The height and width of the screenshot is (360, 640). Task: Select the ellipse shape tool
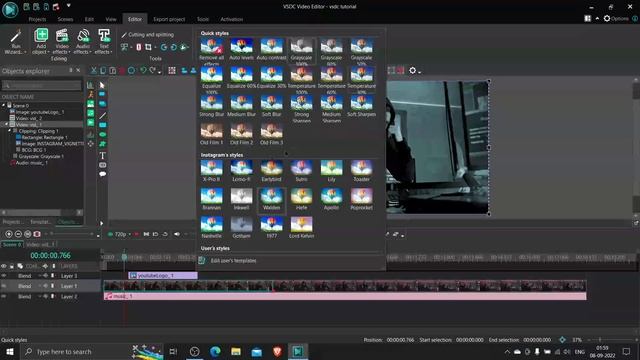(x=102, y=135)
